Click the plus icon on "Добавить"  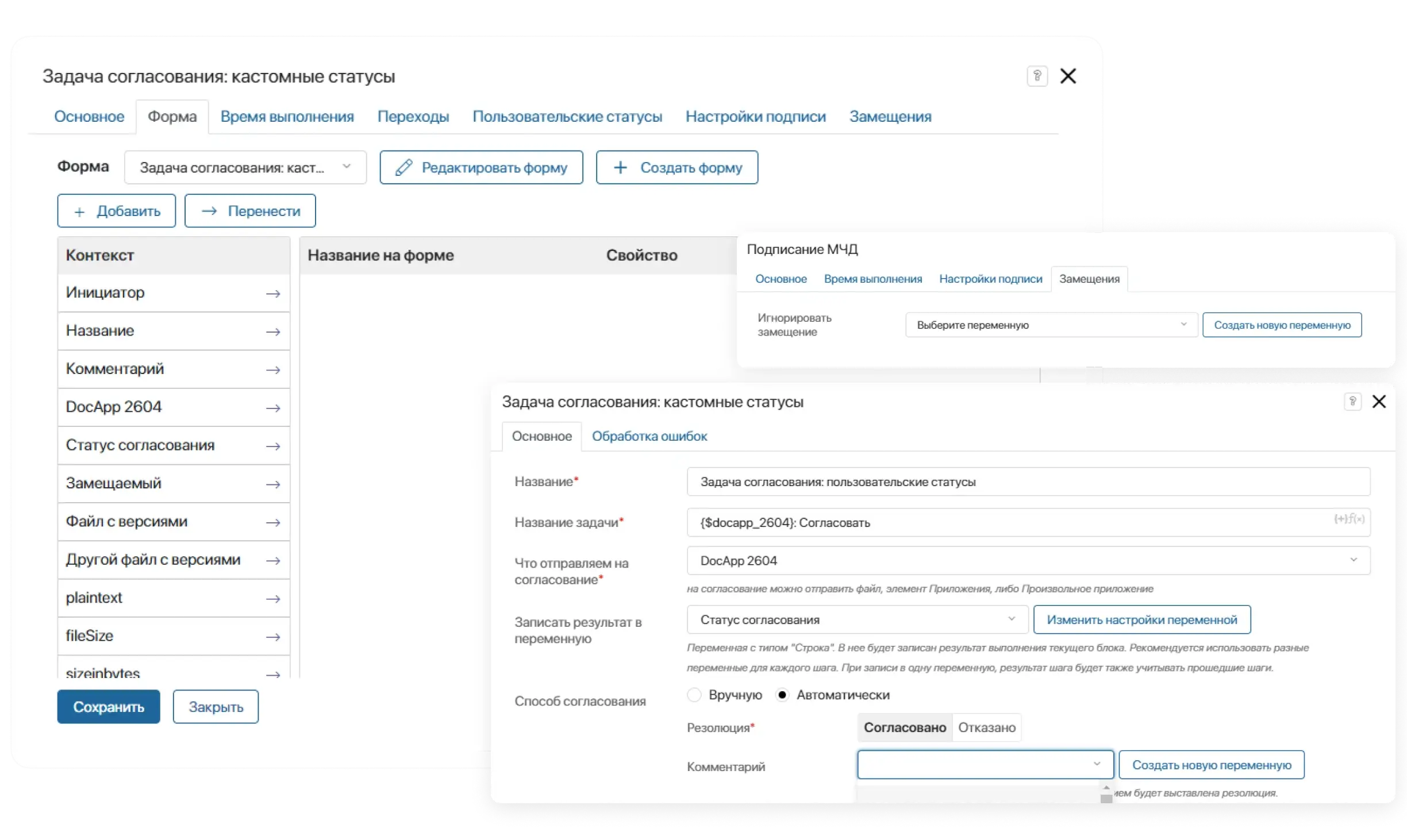(x=80, y=211)
